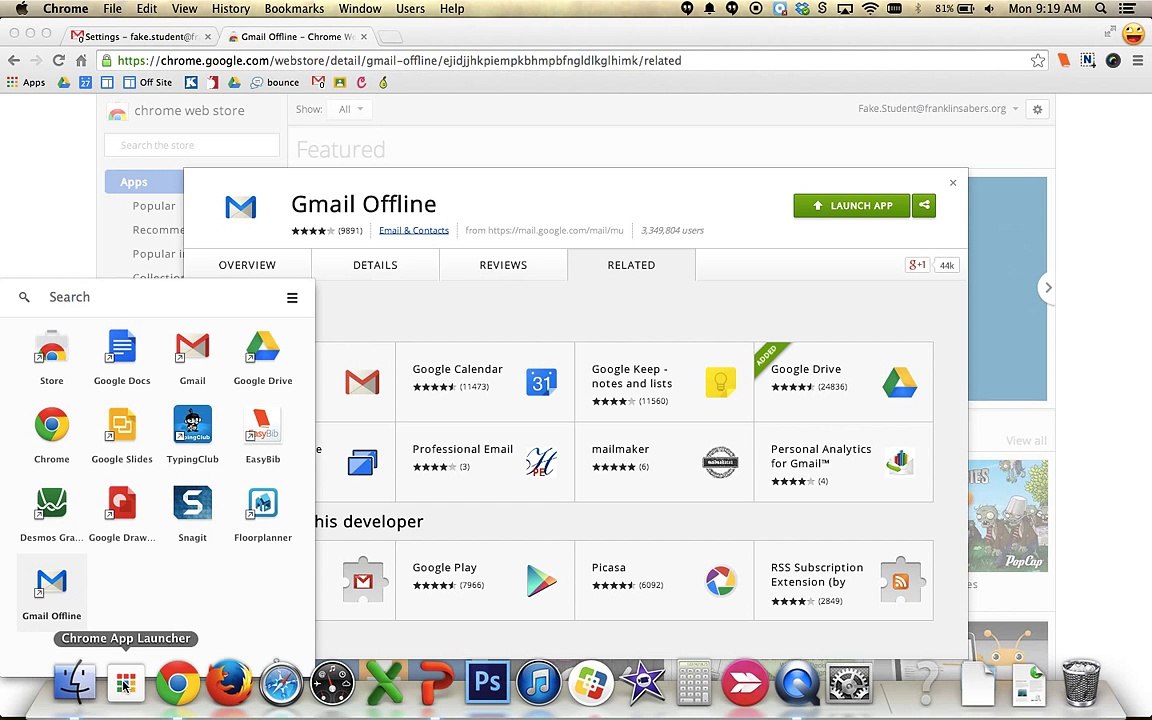Viewport: 1152px width, 720px height.
Task: Expand the Fake.Student account dropdown
Action: tap(938, 109)
